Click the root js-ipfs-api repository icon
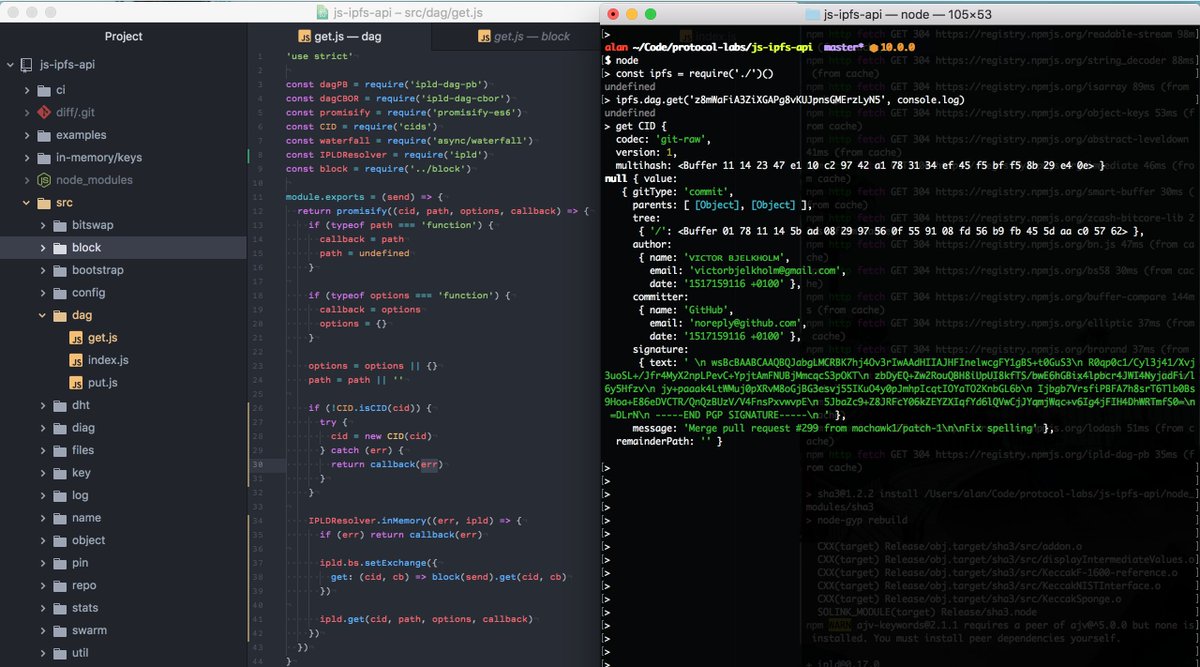Screen dimensions: 1200x667 pyautogui.click(x=27, y=66)
